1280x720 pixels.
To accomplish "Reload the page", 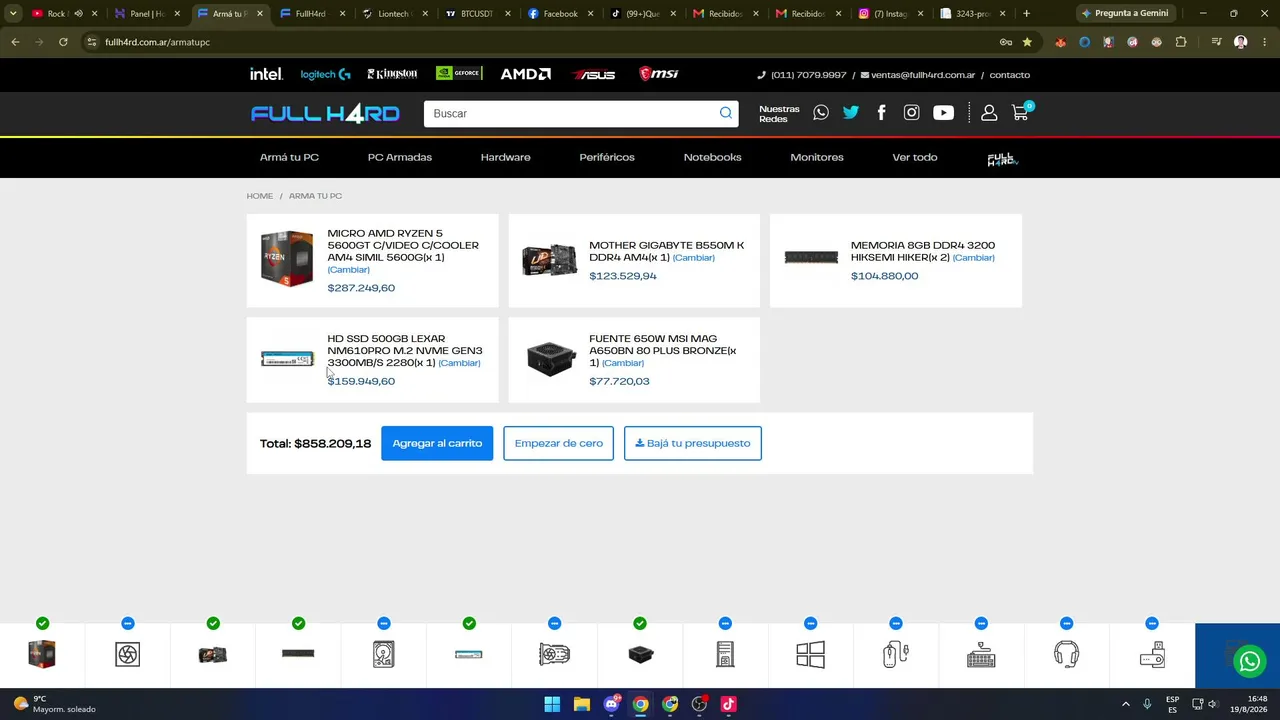I will 63,42.
